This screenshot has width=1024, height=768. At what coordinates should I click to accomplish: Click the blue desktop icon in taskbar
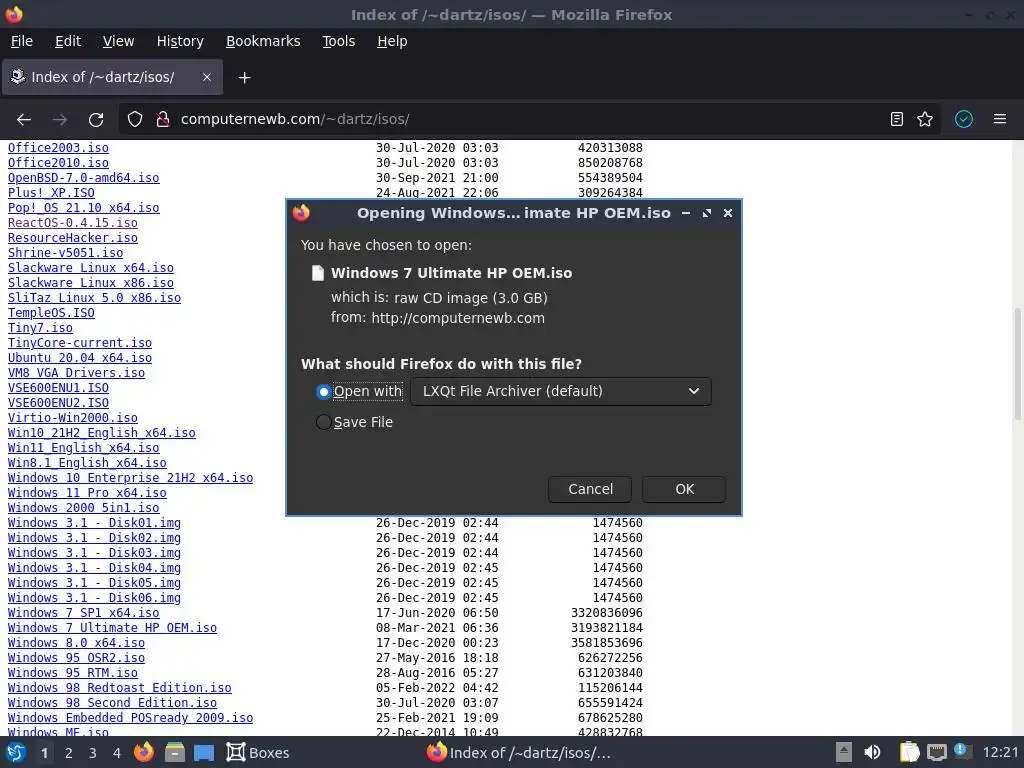[204, 753]
